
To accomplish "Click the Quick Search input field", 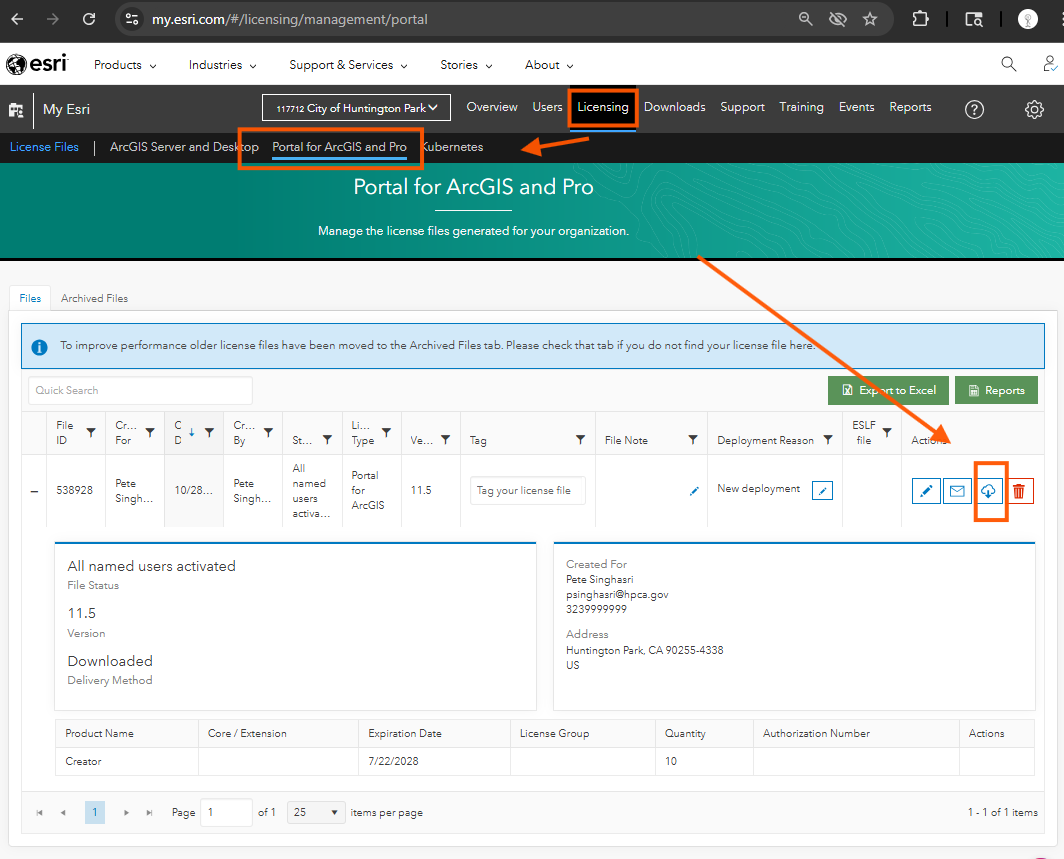I will tap(140, 390).
